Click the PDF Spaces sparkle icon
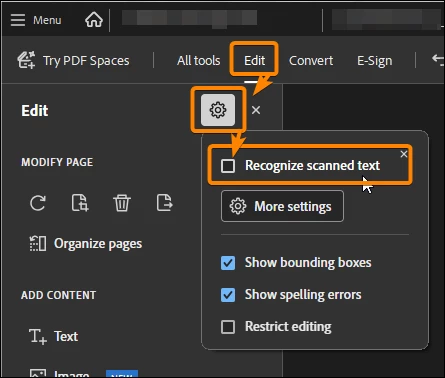 [26, 60]
